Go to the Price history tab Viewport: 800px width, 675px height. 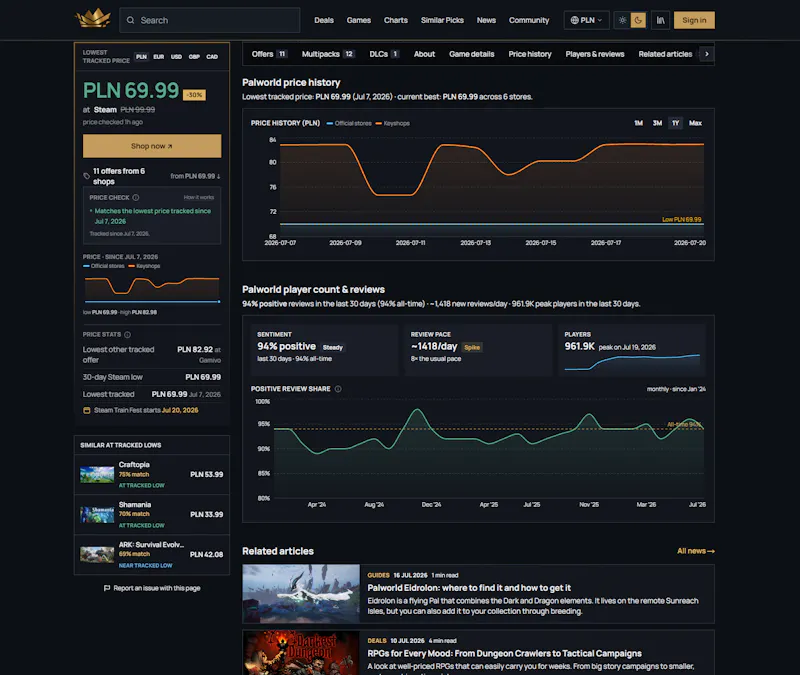(530, 54)
